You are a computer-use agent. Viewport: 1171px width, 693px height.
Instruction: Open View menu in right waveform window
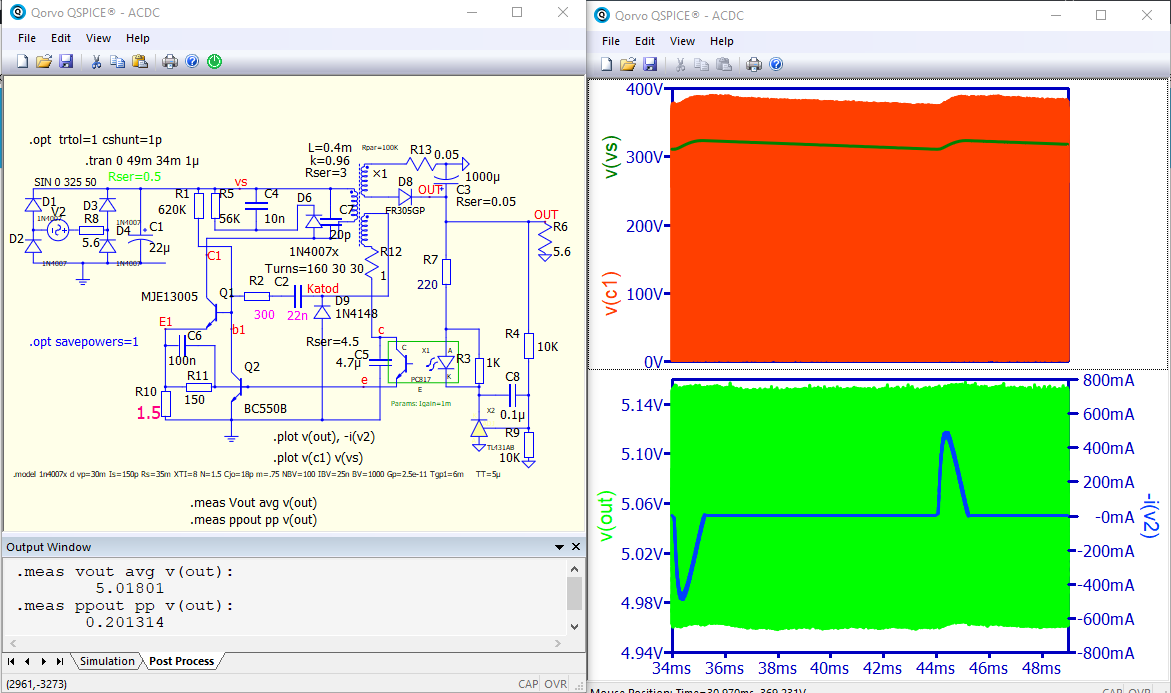pos(682,41)
